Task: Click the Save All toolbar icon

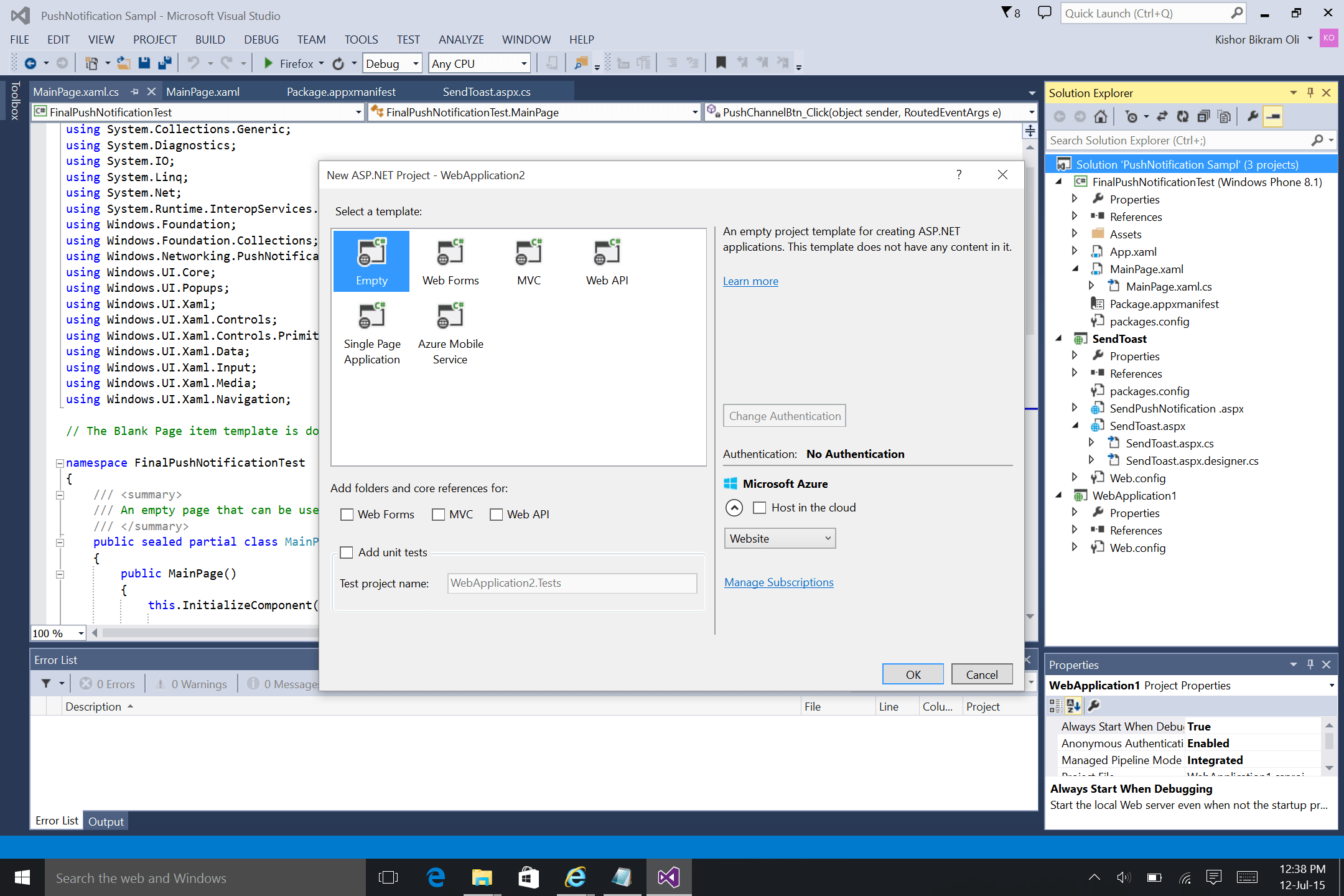Action: coord(165,63)
